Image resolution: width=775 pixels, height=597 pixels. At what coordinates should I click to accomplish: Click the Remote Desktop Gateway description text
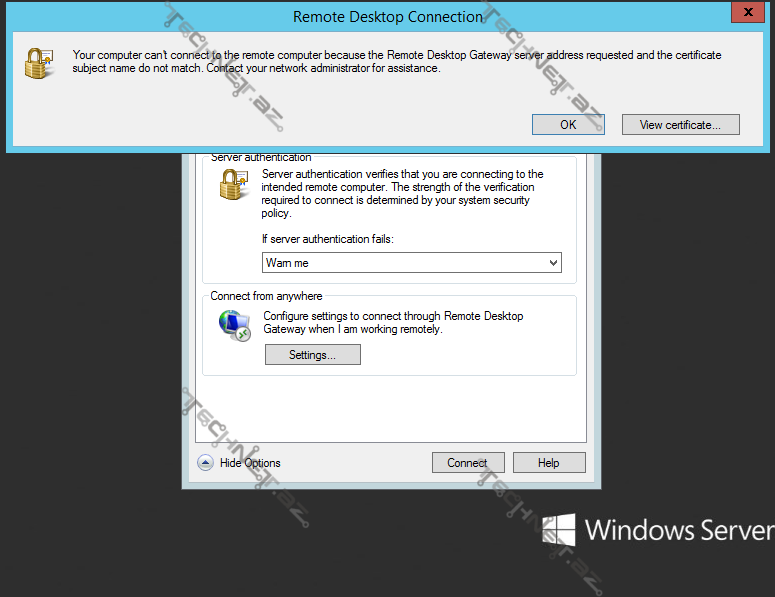click(393, 322)
